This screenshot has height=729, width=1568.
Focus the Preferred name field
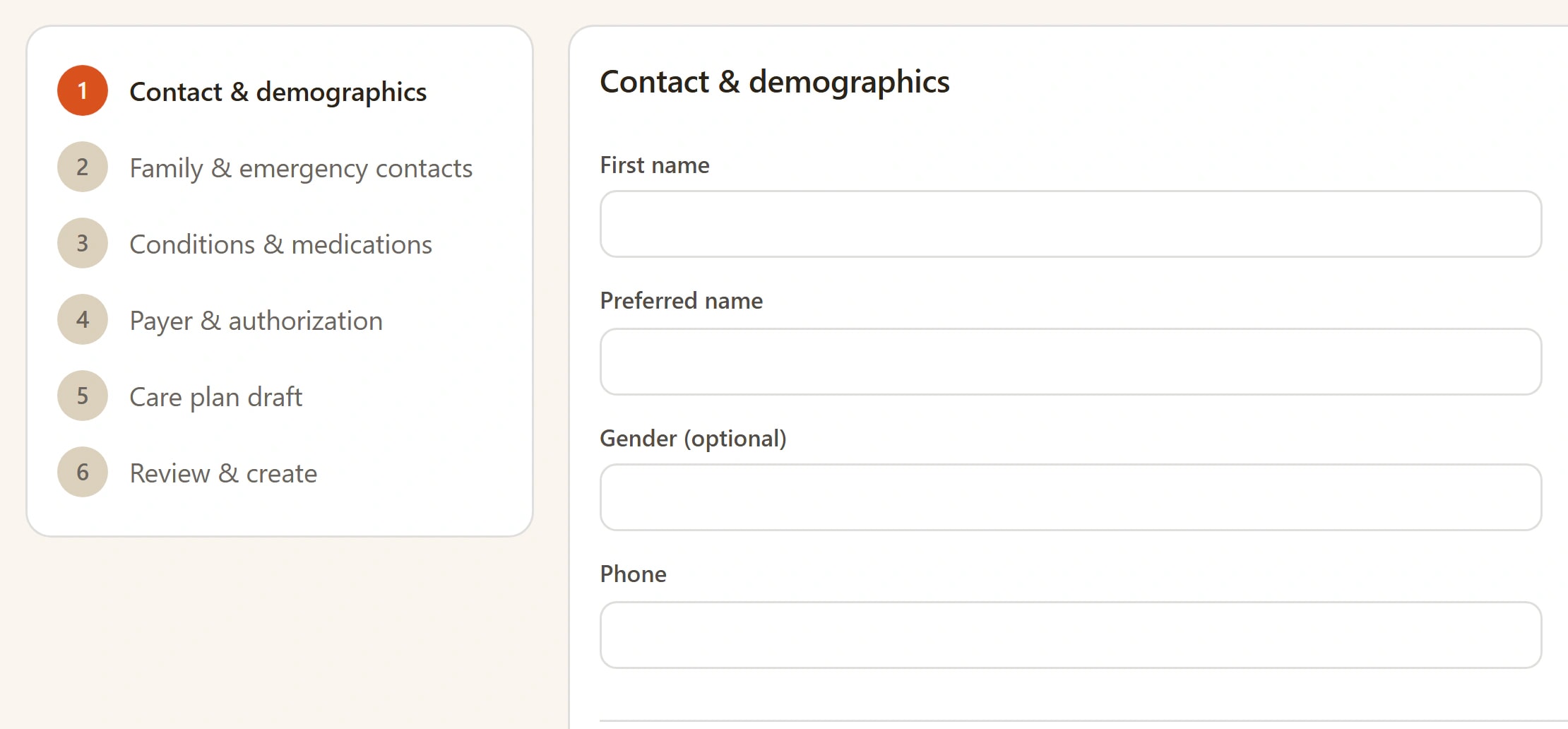1071,362
